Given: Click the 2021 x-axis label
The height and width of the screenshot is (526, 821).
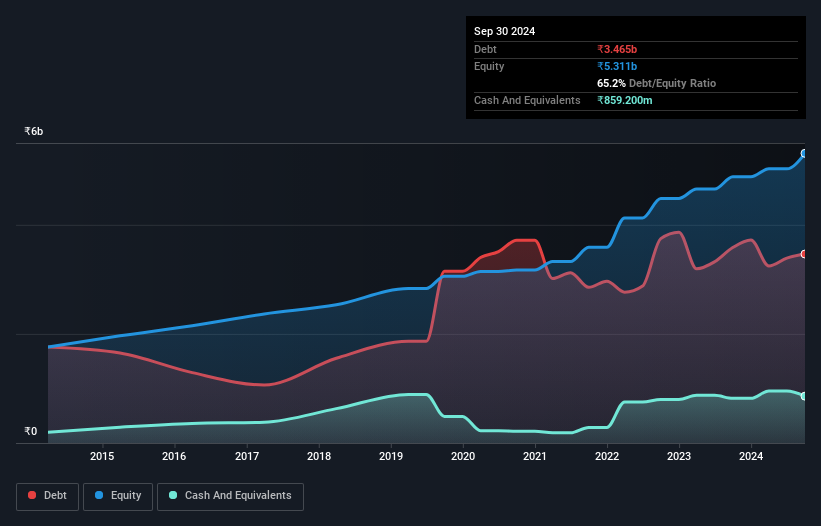Looking at the screenshot, I should pos(535,456).
